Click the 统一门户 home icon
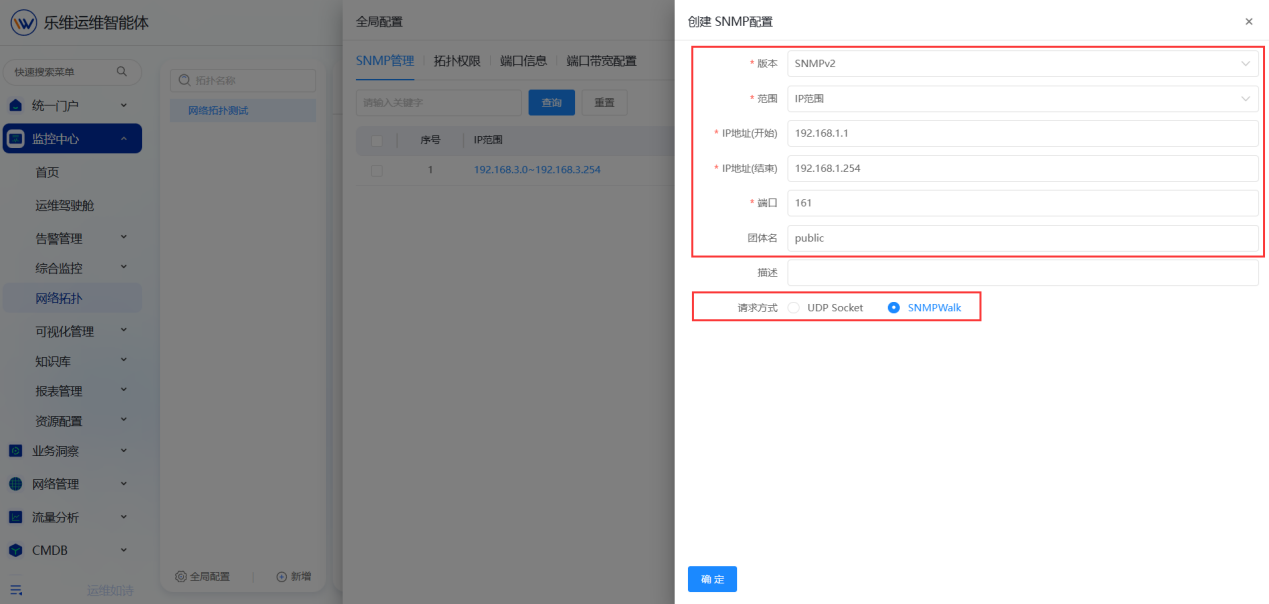 [x=15, y=105]
